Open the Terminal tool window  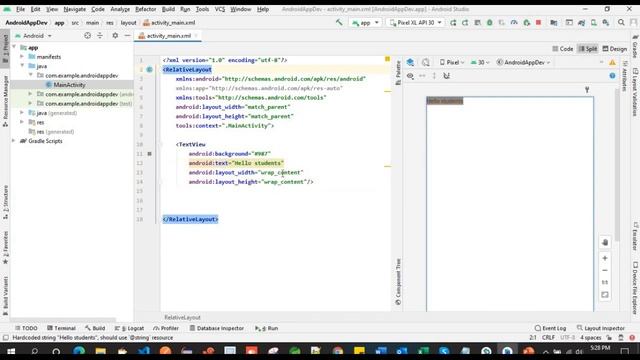click(61, 328)
